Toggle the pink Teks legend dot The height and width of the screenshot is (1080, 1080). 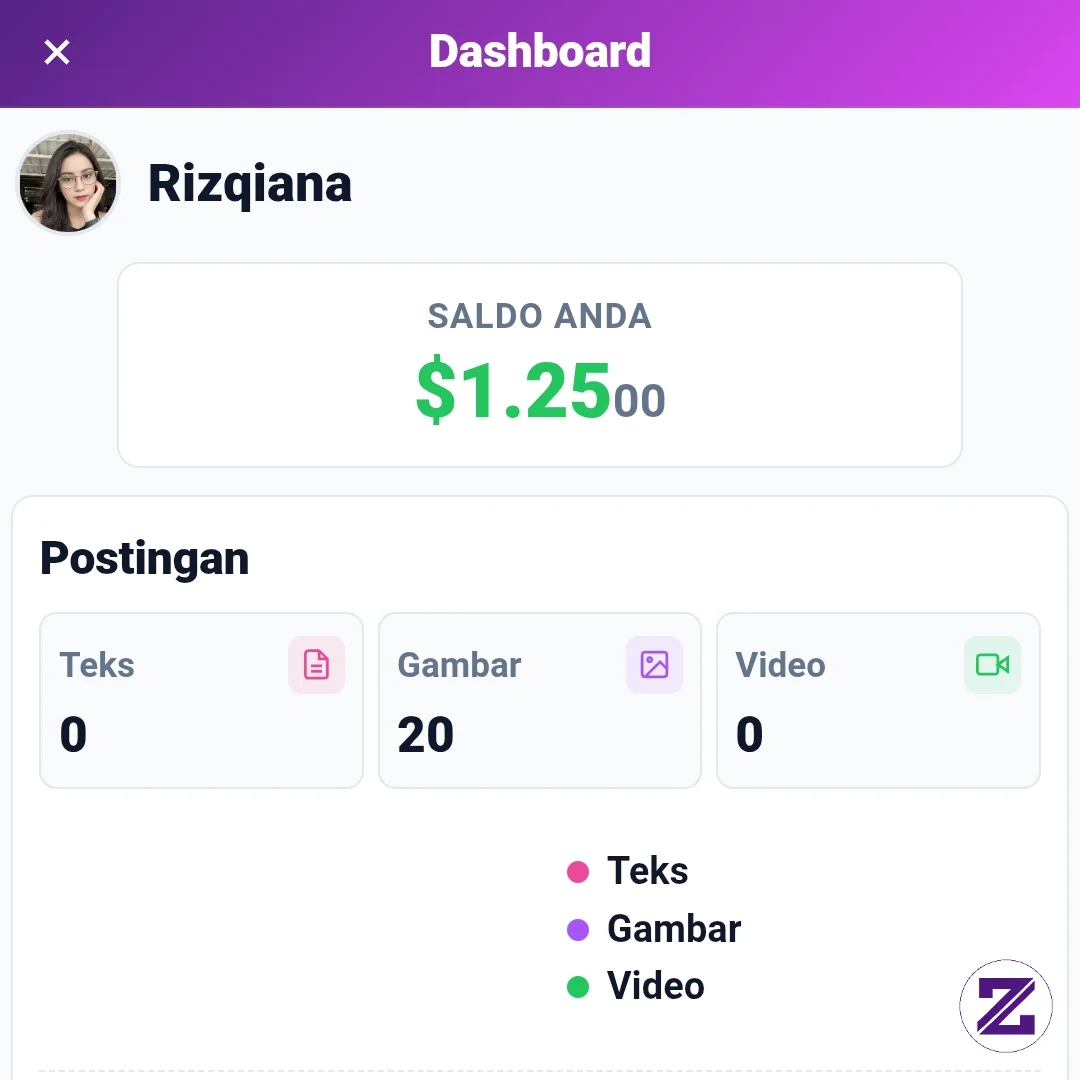coord(578,871)
